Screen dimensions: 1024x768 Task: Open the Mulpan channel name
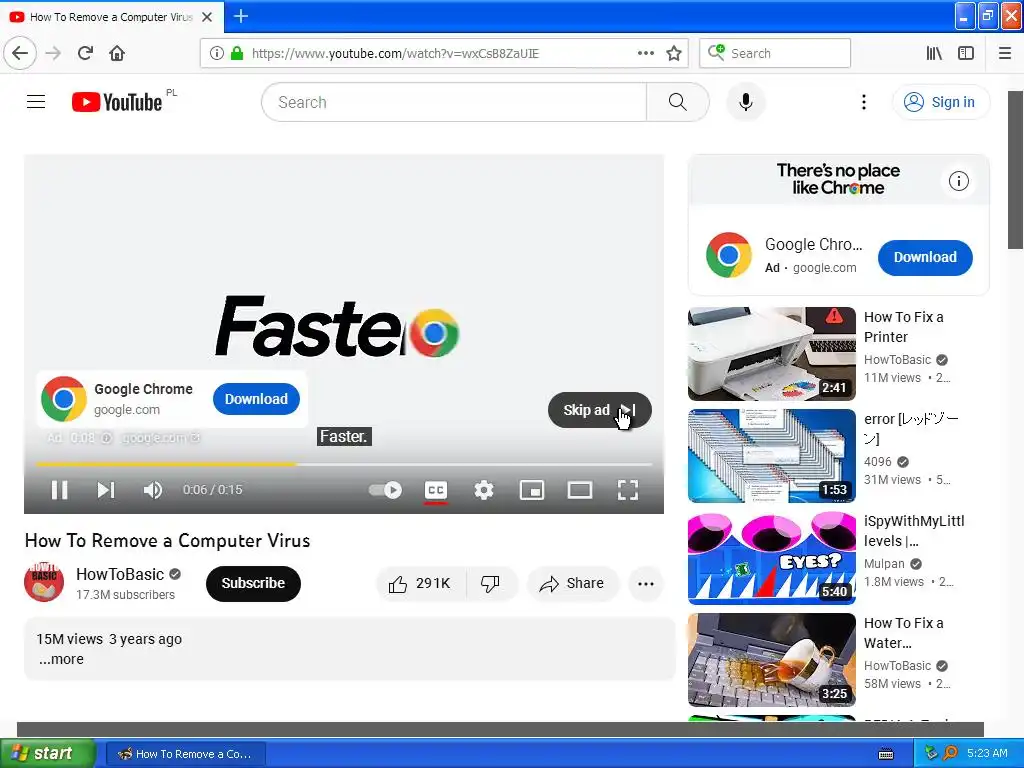pos(884,564)
